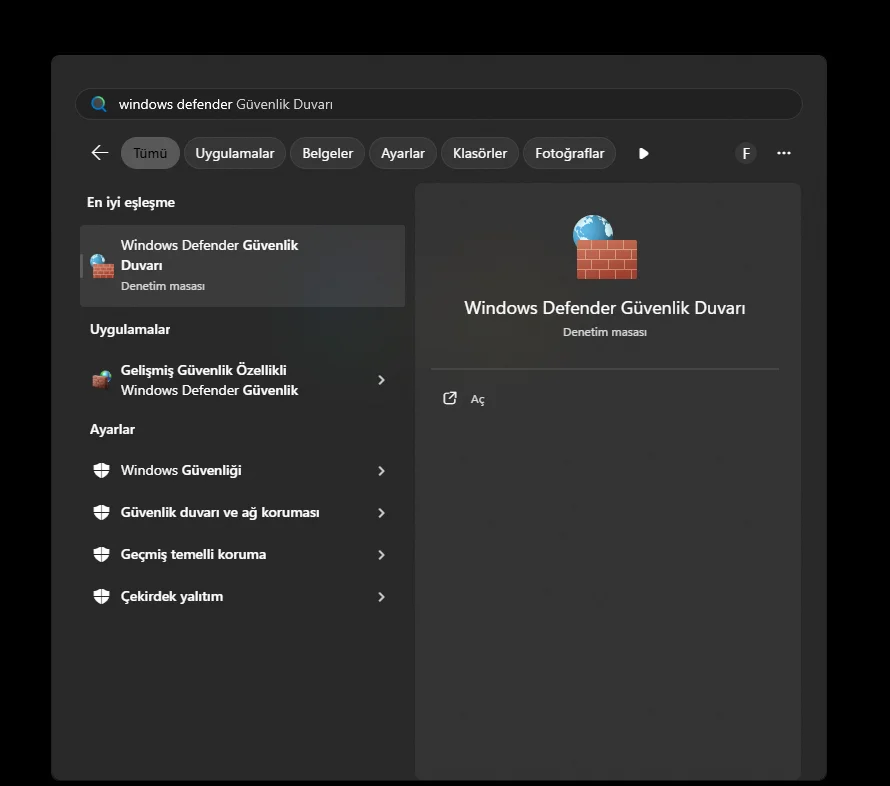890x786 pixels.
Task: Open the Geçmiş temelli koruma setting
Action: coord(193,555)
